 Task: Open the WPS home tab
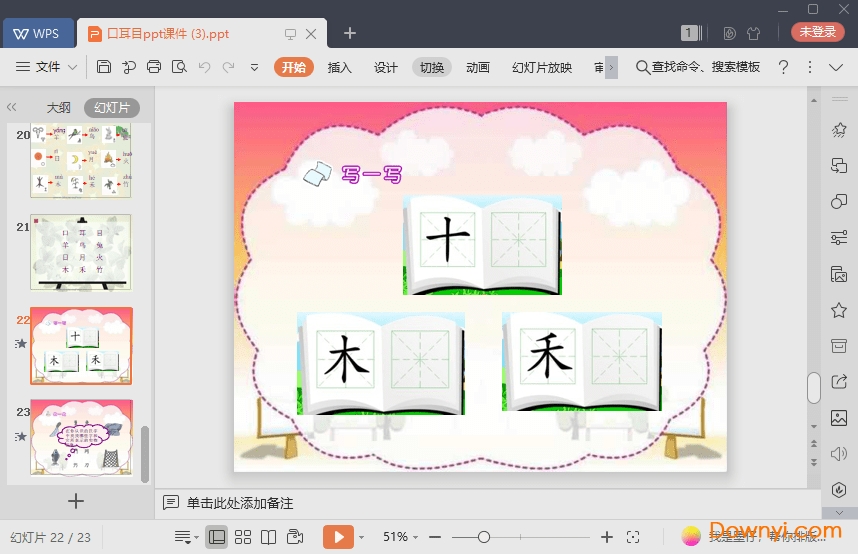38,33
